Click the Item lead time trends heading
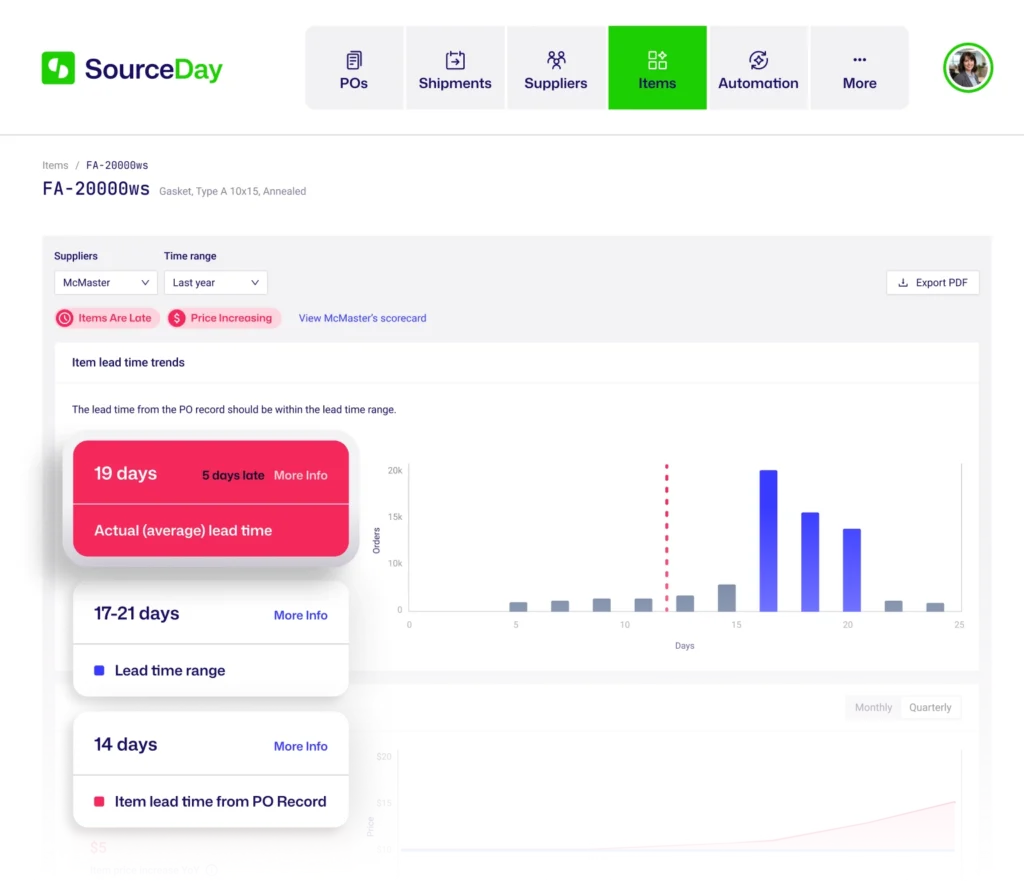Image resolution: width=1024 pixels, height=882 pixels. pos(128,362)
